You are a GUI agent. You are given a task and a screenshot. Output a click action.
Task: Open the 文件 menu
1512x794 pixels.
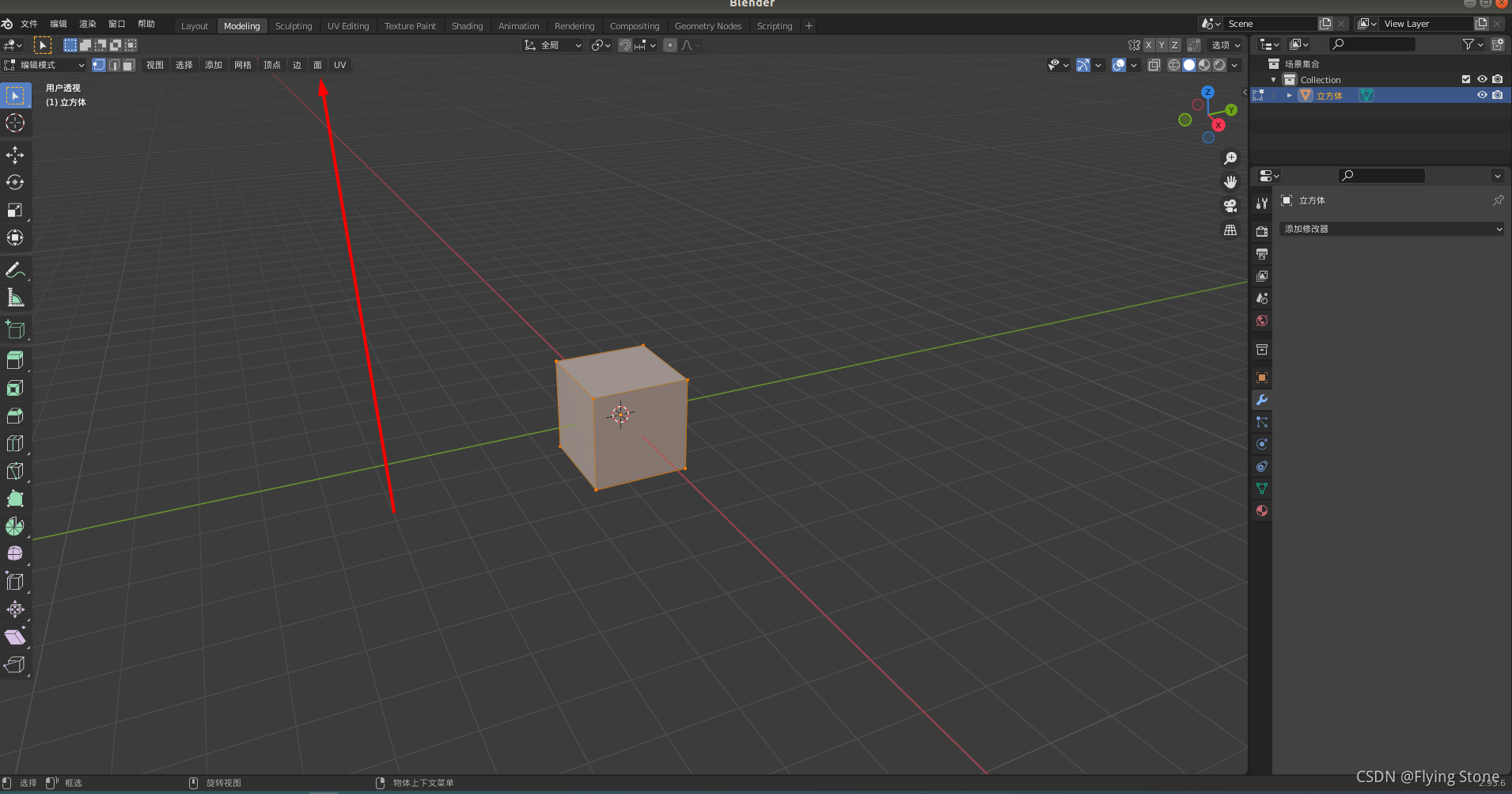point(29,24)
